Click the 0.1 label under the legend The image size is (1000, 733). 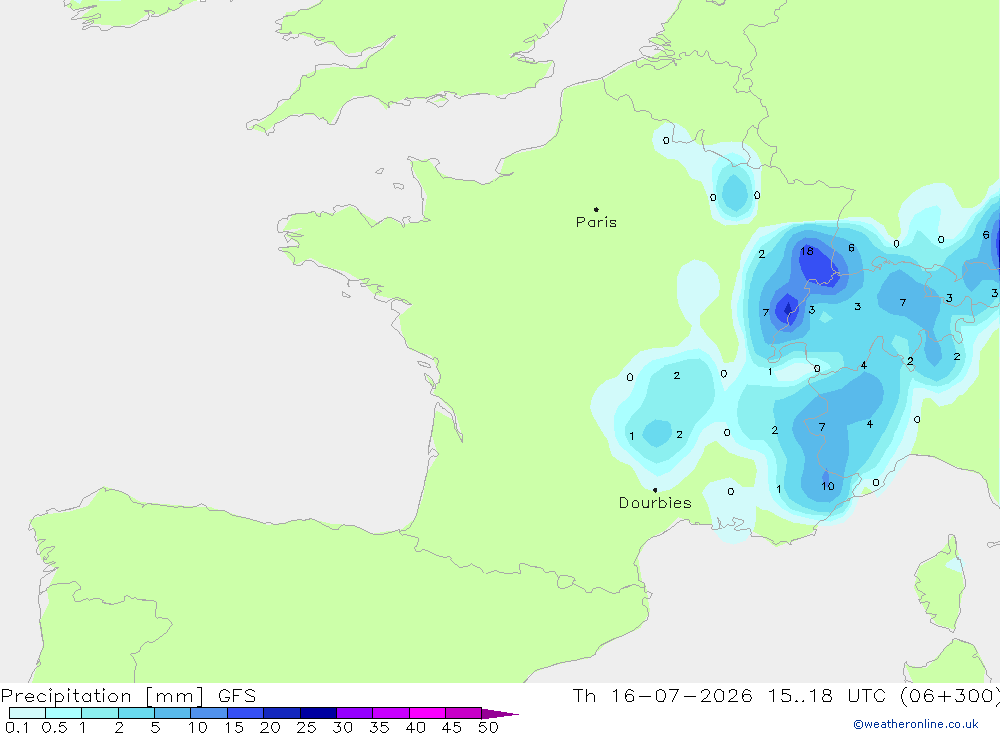(17, 727)
